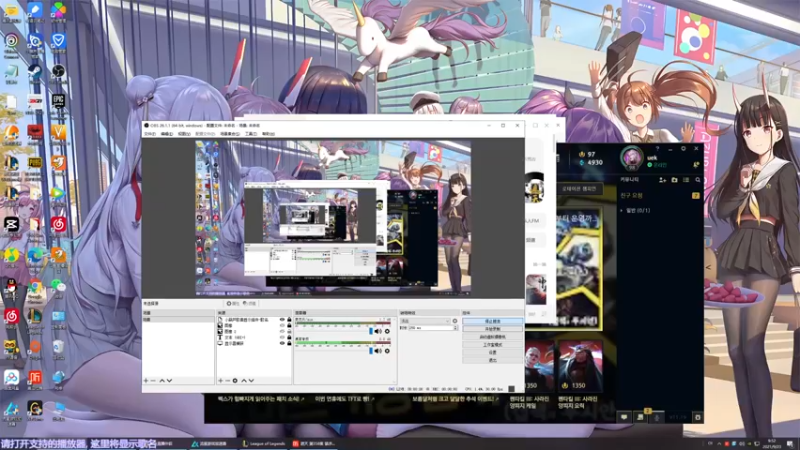Click the League voice microphone icon
The image size is (800, 450).
click(x=657, y=417)
